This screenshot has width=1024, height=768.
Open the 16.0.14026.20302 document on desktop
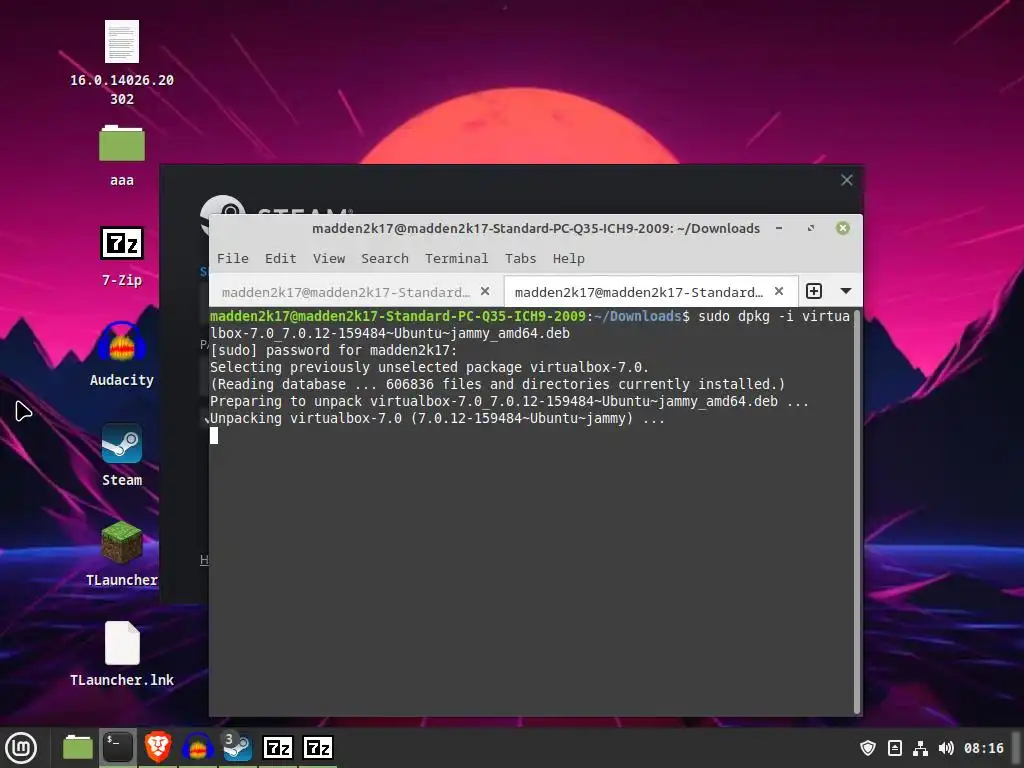(121, 42)
